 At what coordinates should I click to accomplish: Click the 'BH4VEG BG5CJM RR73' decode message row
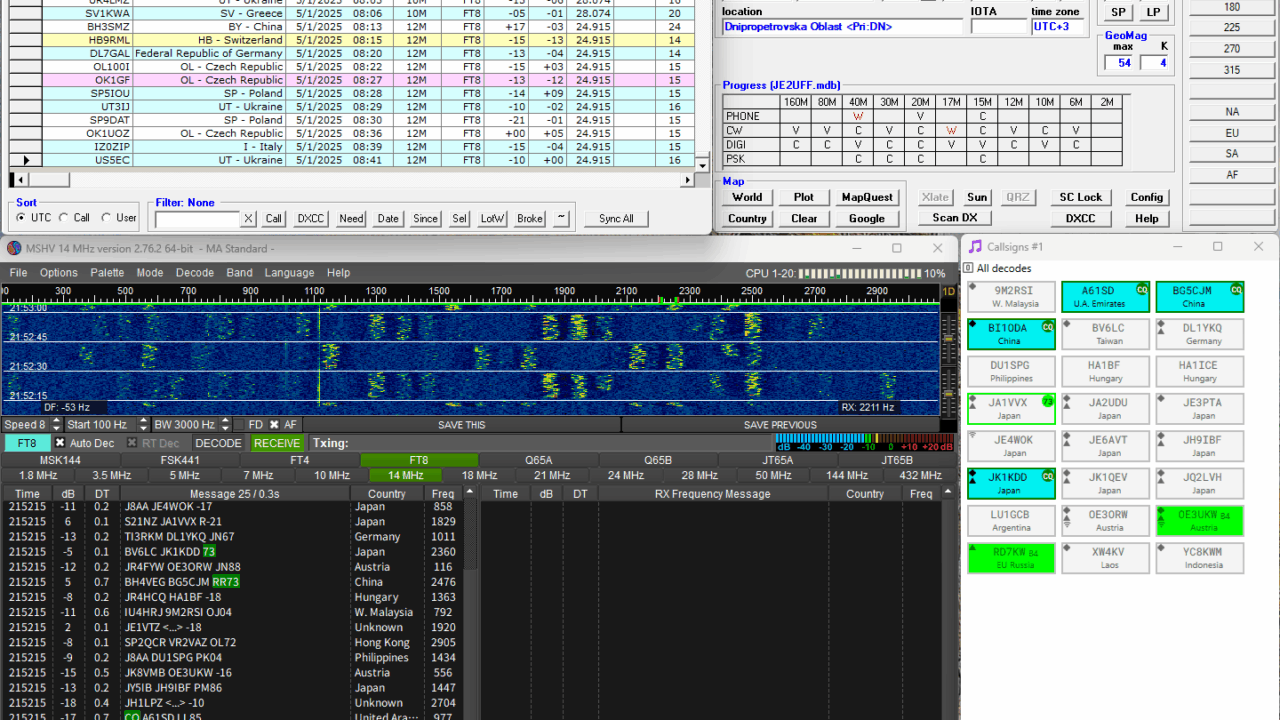tap(232, 582)
